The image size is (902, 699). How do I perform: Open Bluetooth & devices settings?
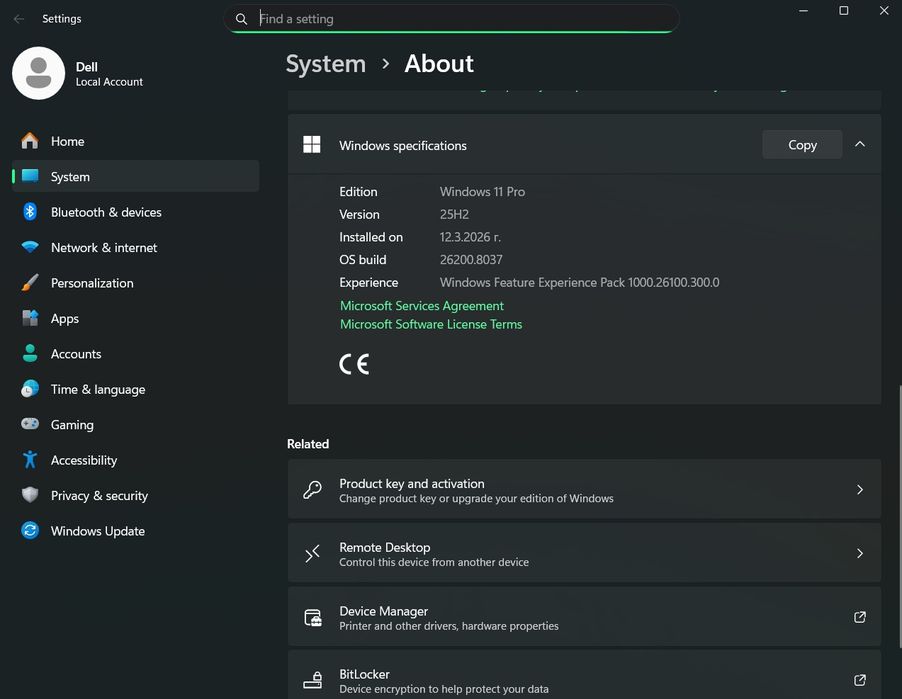pyautogui.click(x=135, y=212)
